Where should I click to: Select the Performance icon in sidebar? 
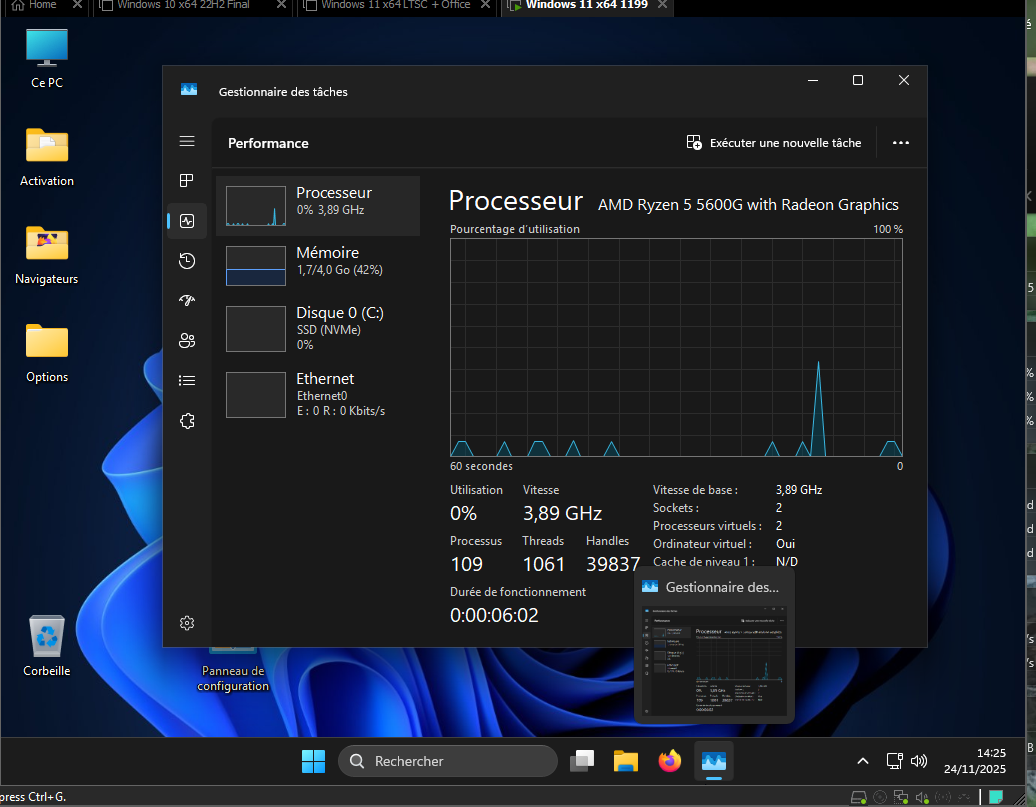(186, 221)
